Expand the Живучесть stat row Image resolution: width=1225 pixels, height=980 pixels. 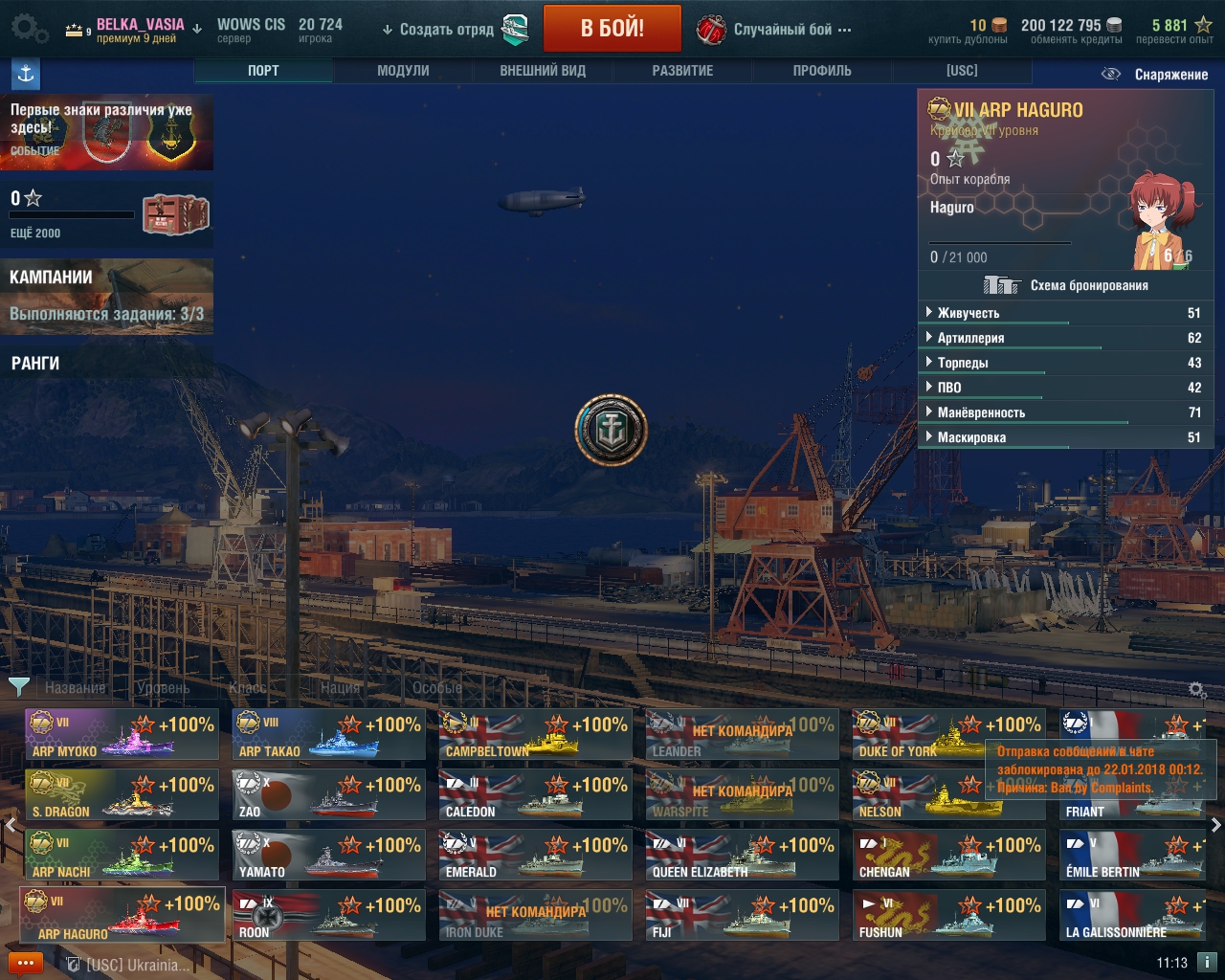point(1065,313)
